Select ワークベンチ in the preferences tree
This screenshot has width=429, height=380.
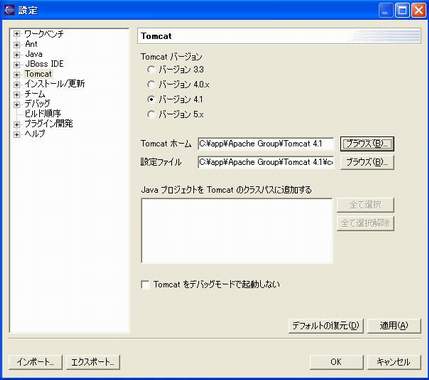(44, 34)
